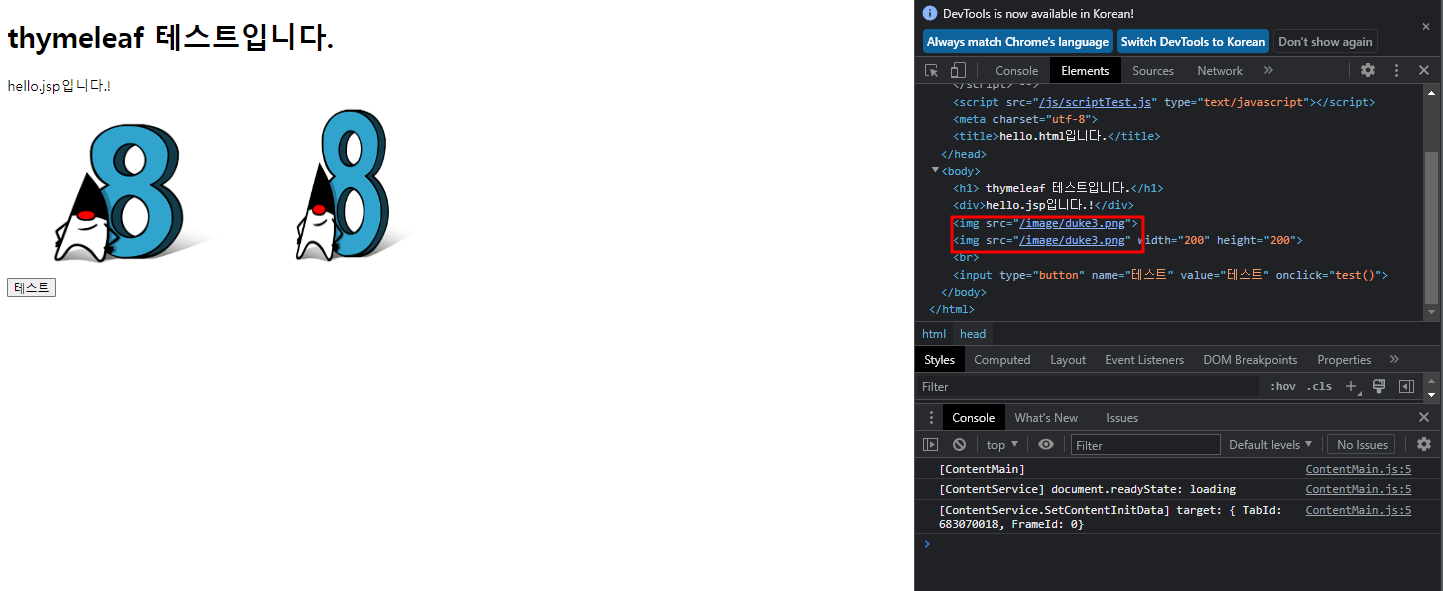The image size is (1443, 591).
Task: Click Switch DevTools to Korean button
Action: [x=1192, y=41]
